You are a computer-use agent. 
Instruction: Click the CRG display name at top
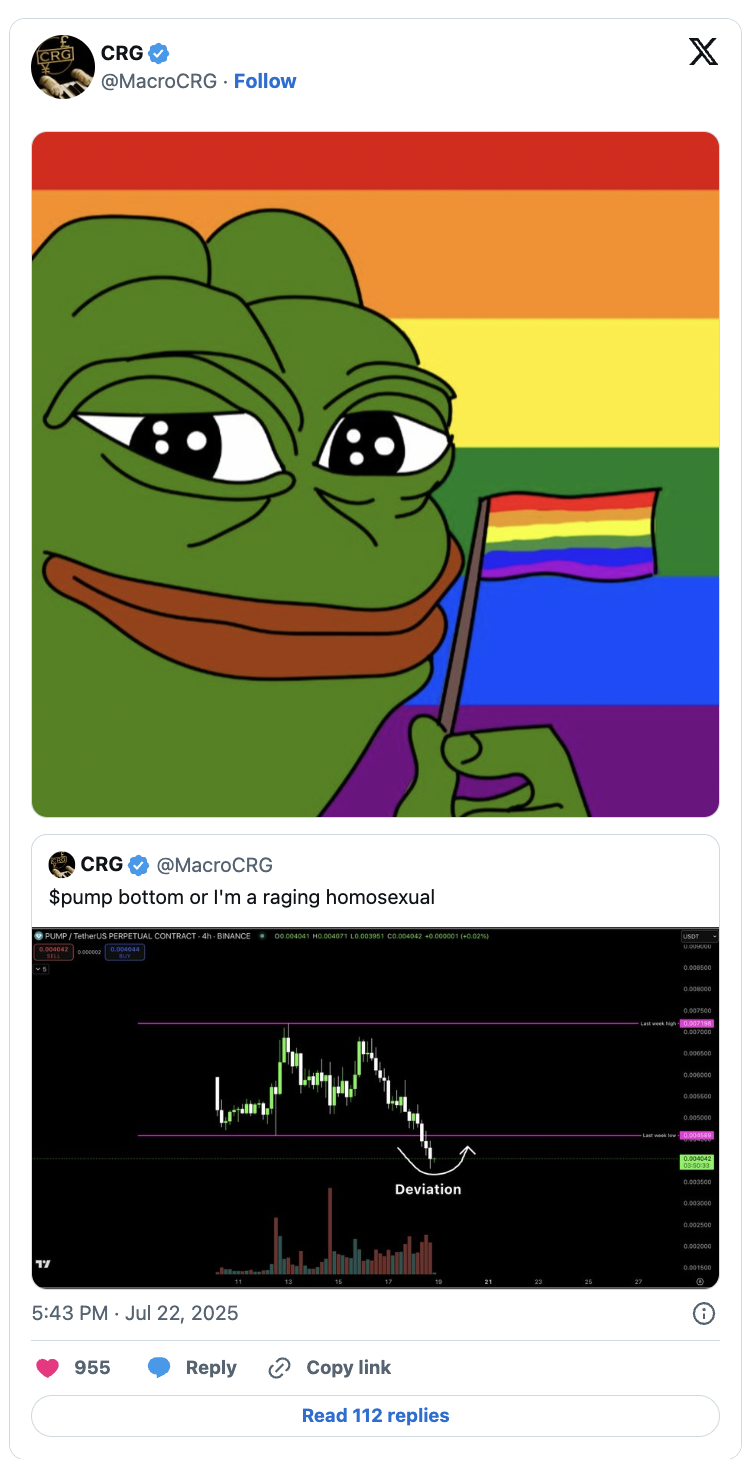coord(122,53)
